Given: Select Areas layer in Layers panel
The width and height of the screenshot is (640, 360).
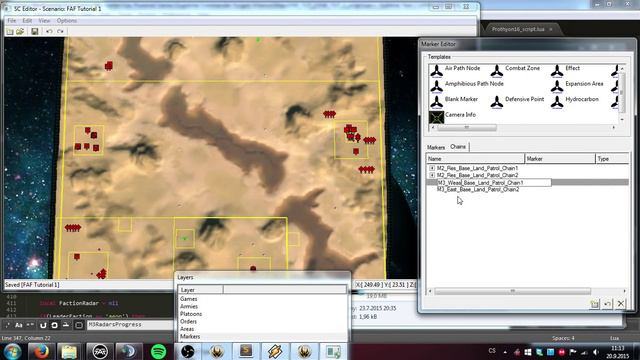Looking at the screenshot, I should click(x=187, y=329).
